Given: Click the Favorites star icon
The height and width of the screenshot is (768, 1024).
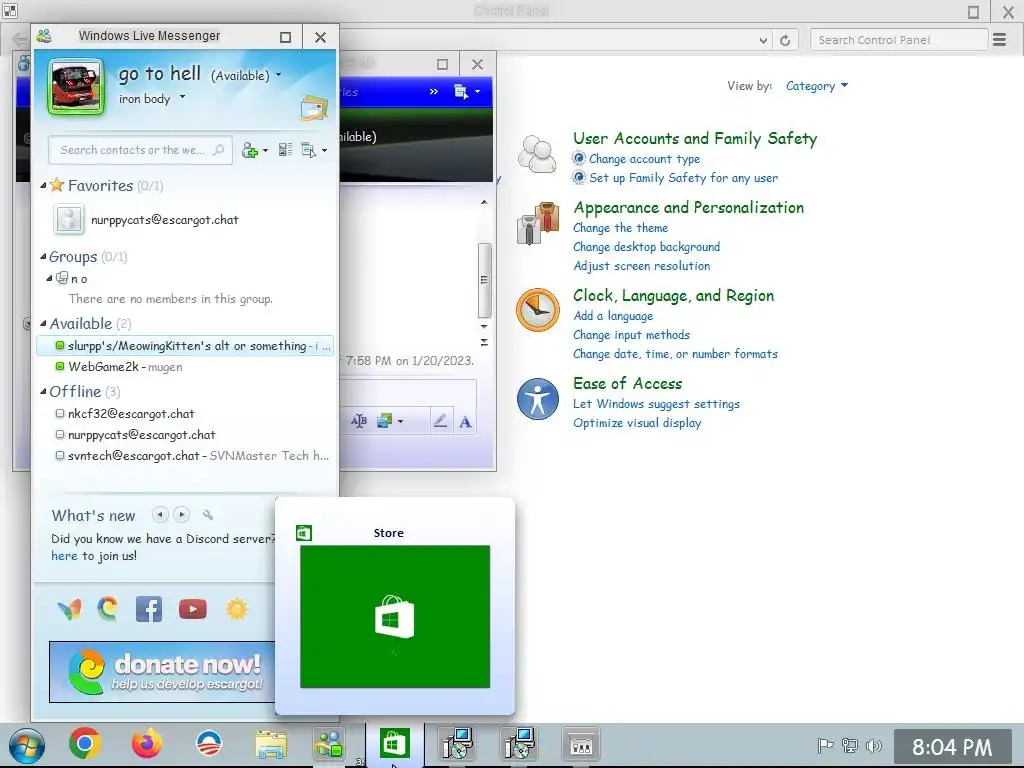Looking at the screenshot, I should (x=57, y=185).
